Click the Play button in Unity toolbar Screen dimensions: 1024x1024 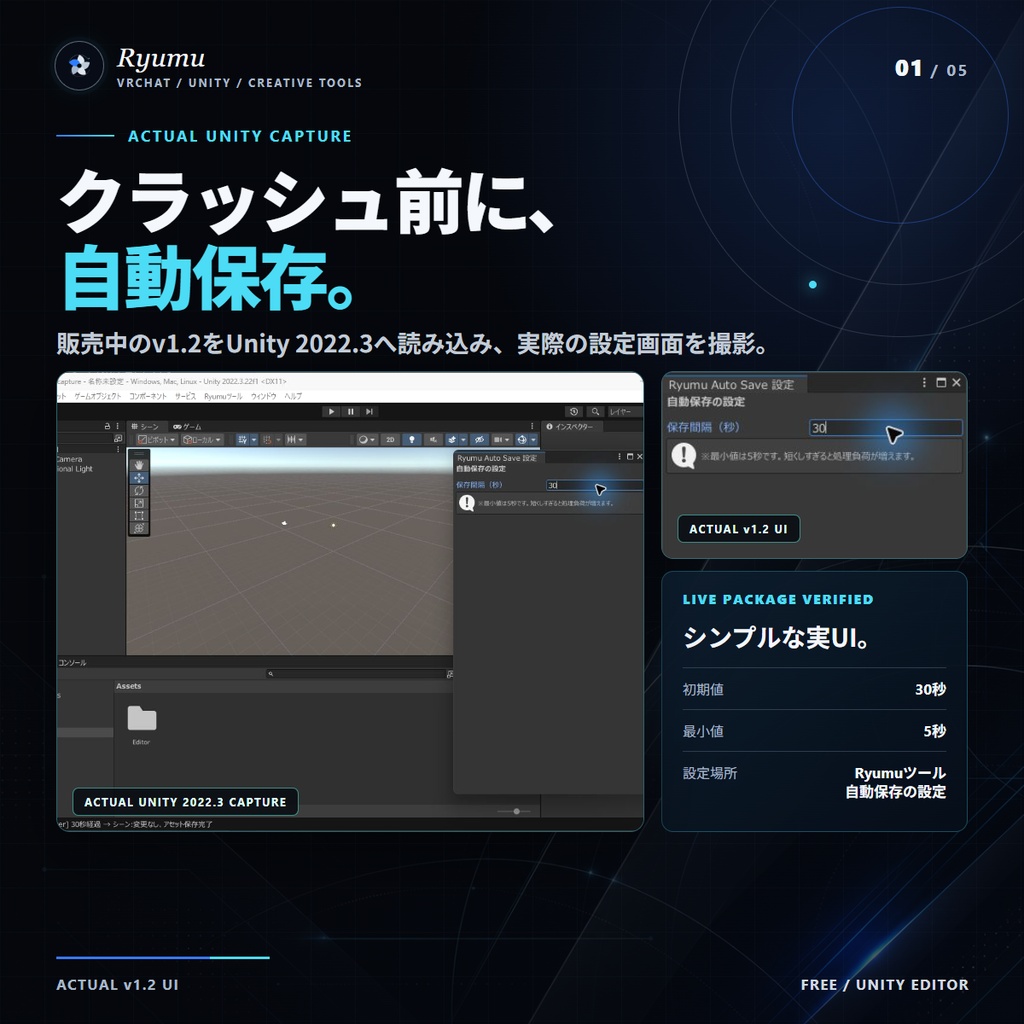coord(331,411)
